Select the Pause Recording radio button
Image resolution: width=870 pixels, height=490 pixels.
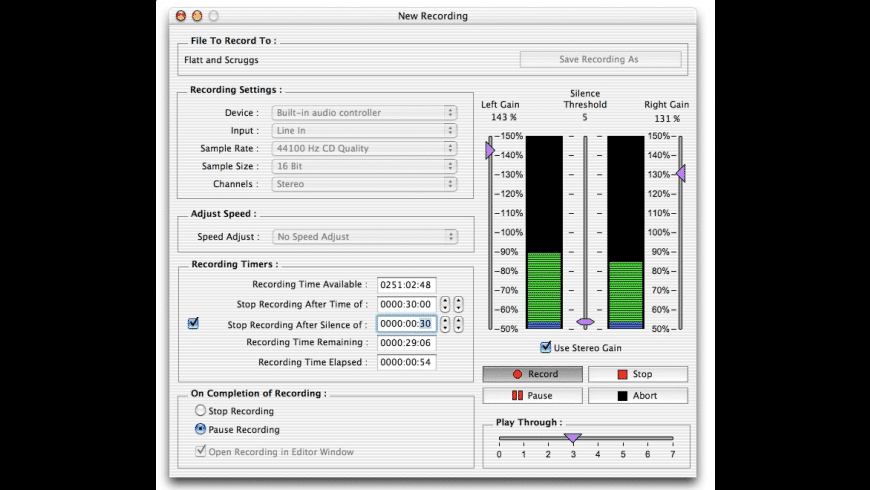[x=200, y=429]
